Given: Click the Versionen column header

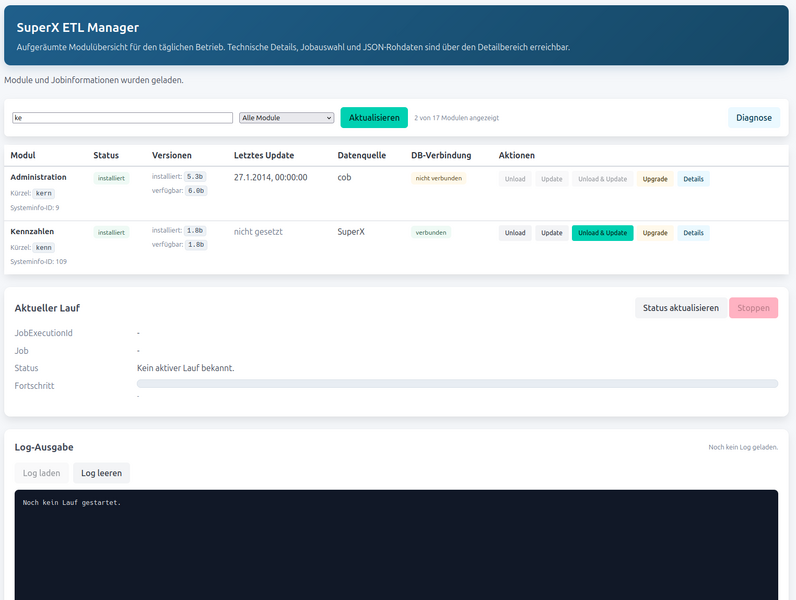Looking at the screenshot, I should pyautogui.click(x=172, y=155).
